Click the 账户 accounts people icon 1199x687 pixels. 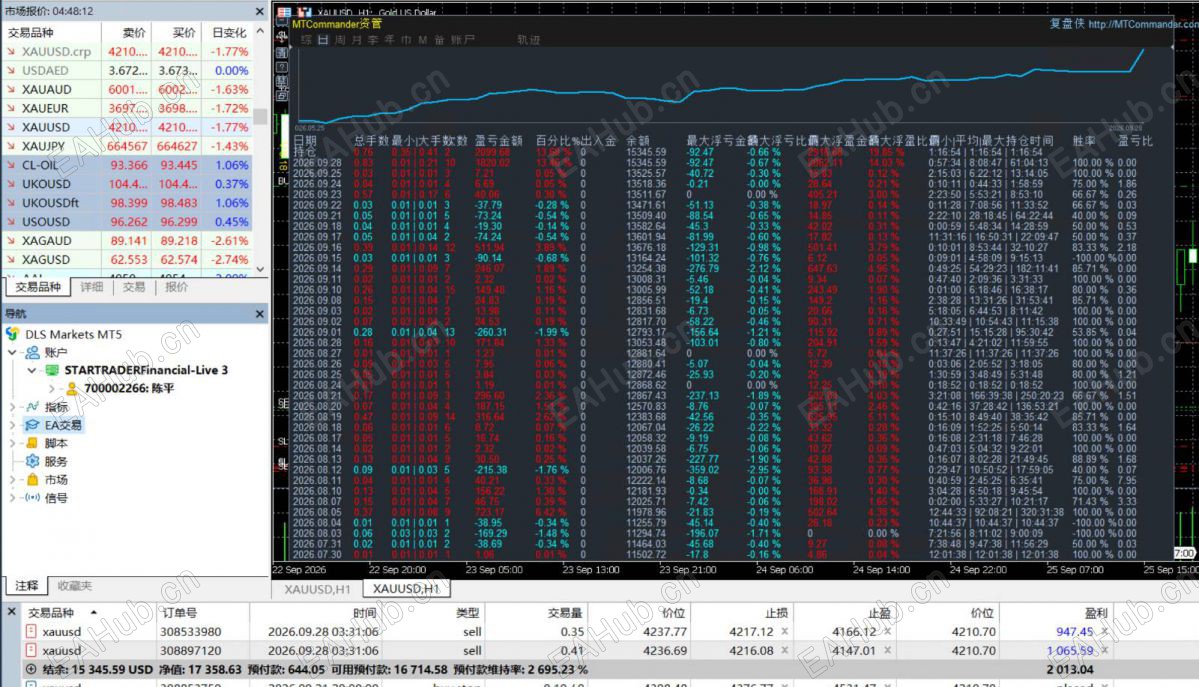point(32,353)
